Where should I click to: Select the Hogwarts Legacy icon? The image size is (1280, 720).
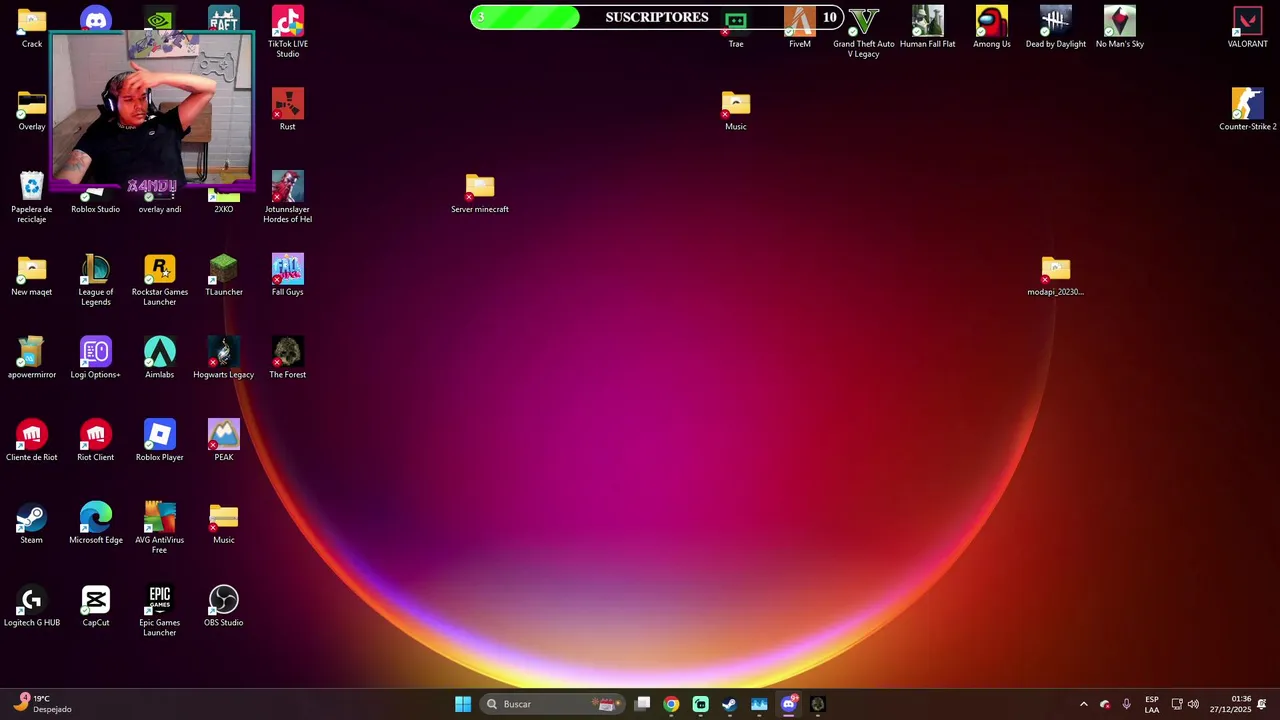click(x=224, y=358)
